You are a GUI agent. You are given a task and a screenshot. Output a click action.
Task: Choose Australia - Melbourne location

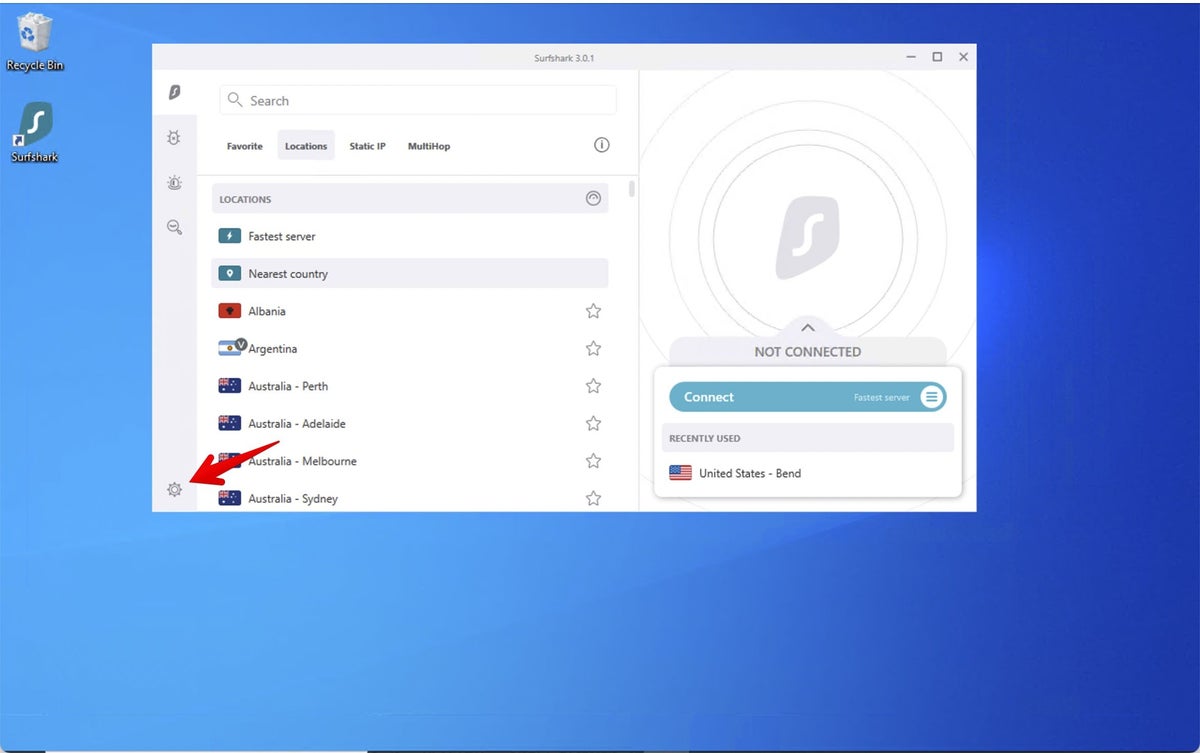(x=410, y=461)
